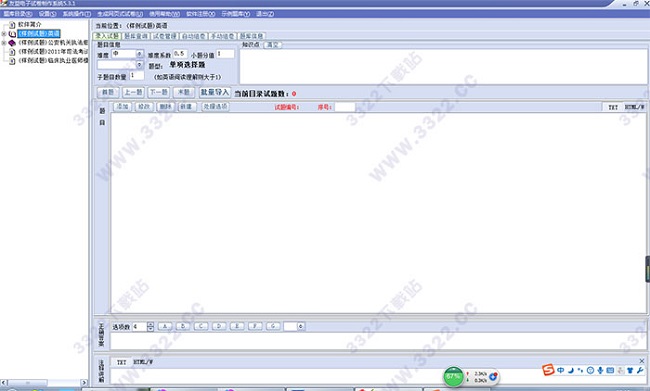
Task: Open the small dropdown after option G
Action: pos(301,326)
